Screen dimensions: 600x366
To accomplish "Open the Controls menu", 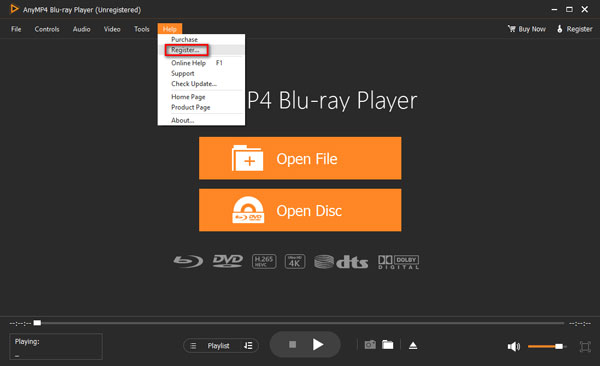I will click(x=47, y=29).
